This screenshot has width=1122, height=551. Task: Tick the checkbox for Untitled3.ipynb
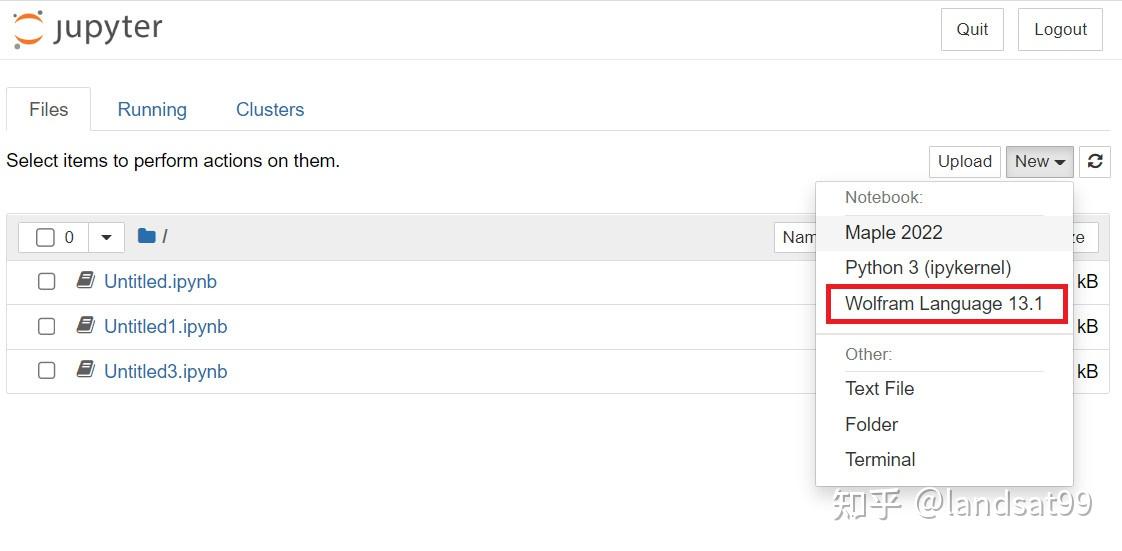click(x=46, y=372)
